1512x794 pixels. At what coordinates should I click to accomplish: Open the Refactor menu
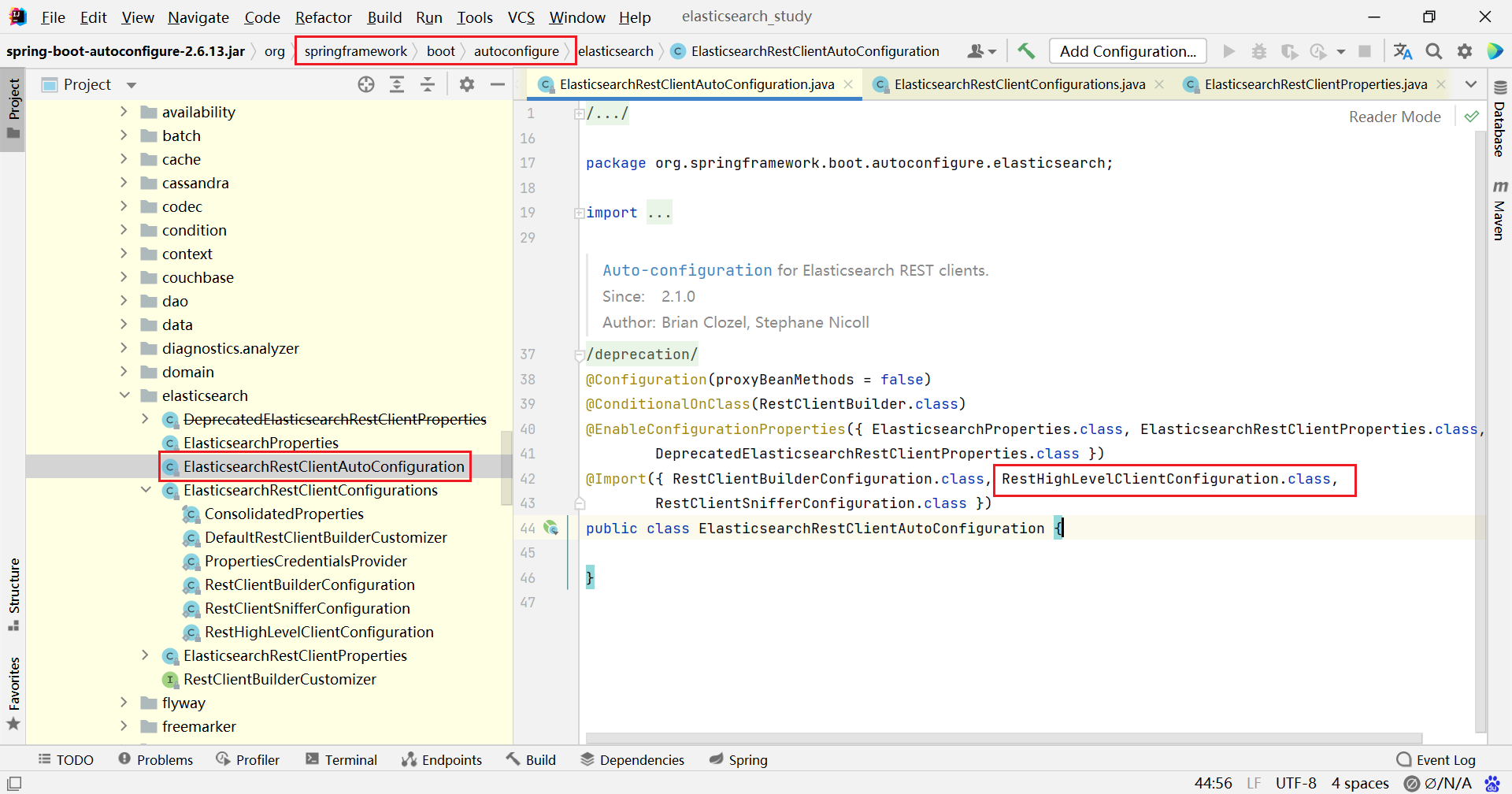pos(323,17)
